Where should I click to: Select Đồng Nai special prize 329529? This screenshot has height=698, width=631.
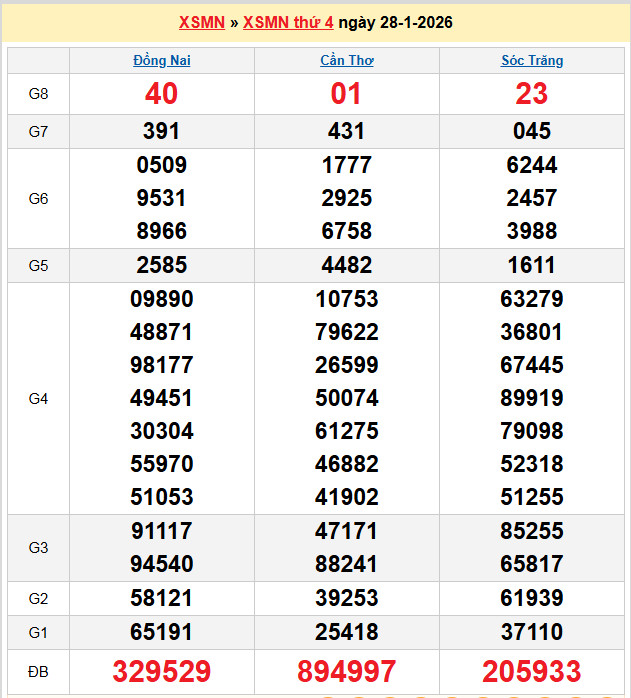162,671
